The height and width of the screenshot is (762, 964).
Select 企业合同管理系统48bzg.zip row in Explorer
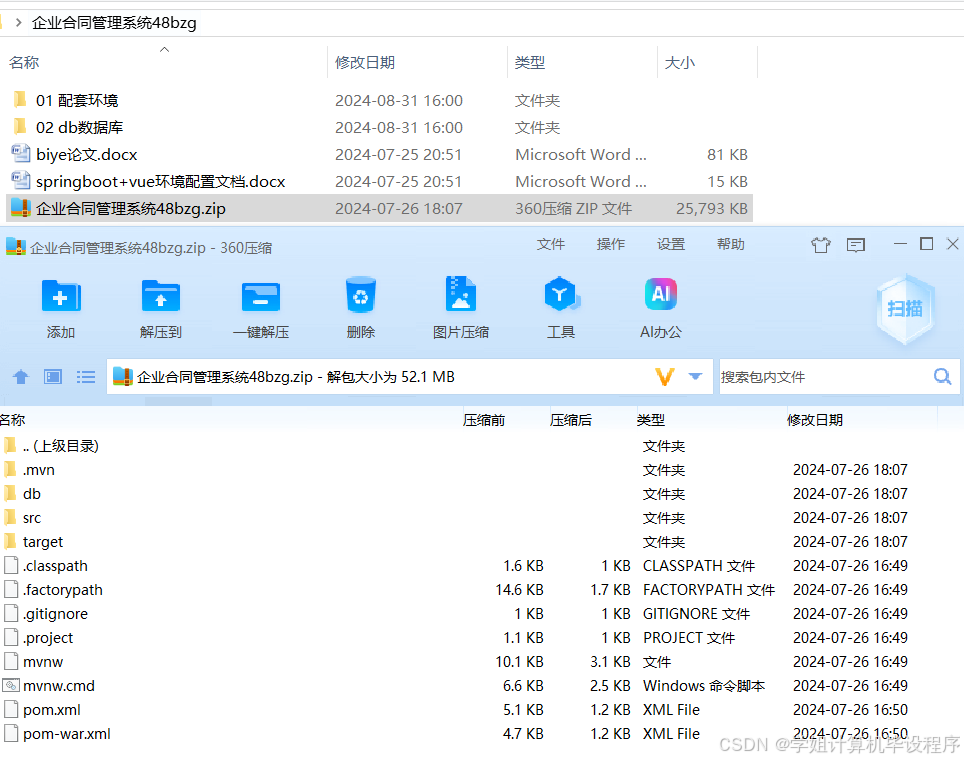(379, 208)
